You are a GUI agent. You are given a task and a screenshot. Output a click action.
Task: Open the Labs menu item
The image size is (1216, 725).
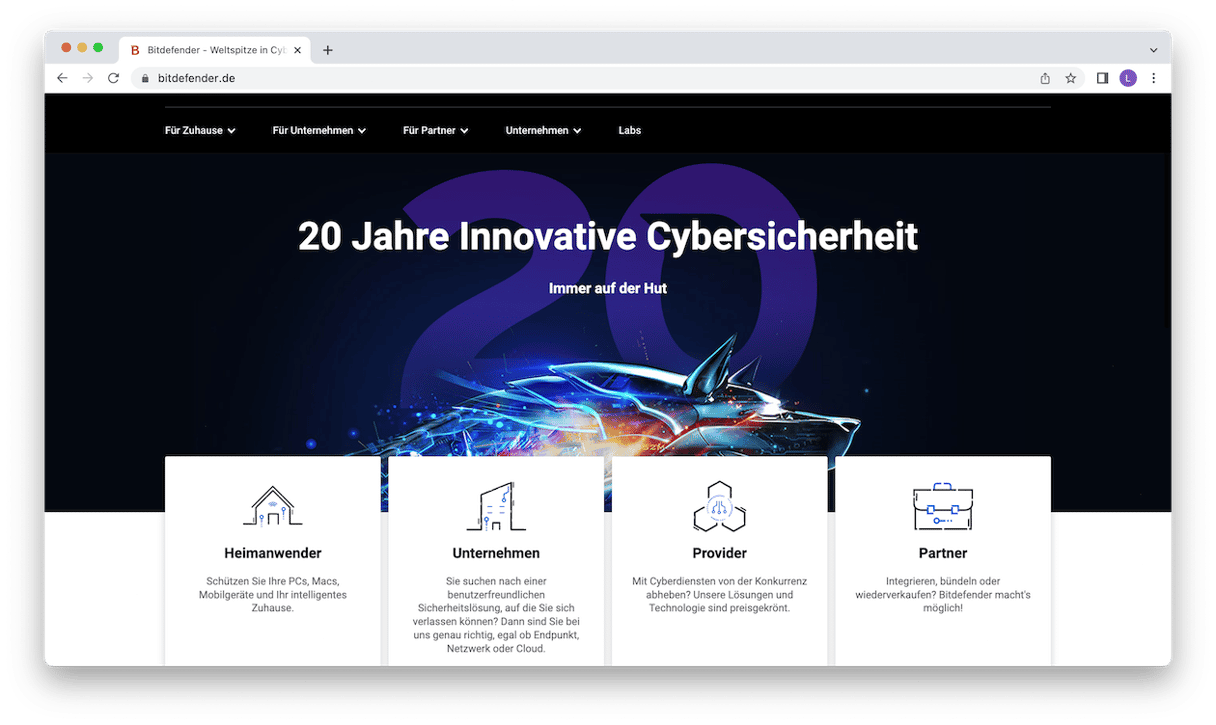[630, 130]
